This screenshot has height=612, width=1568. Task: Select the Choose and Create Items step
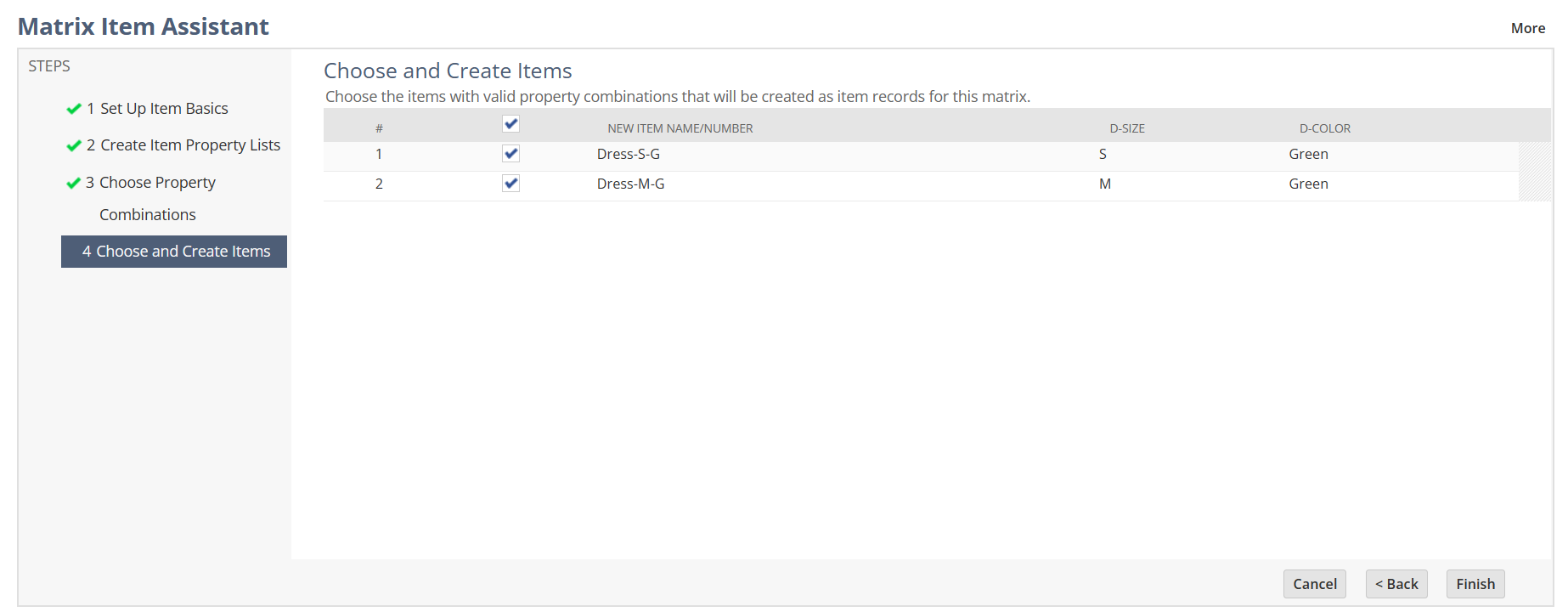click(175, 252)
